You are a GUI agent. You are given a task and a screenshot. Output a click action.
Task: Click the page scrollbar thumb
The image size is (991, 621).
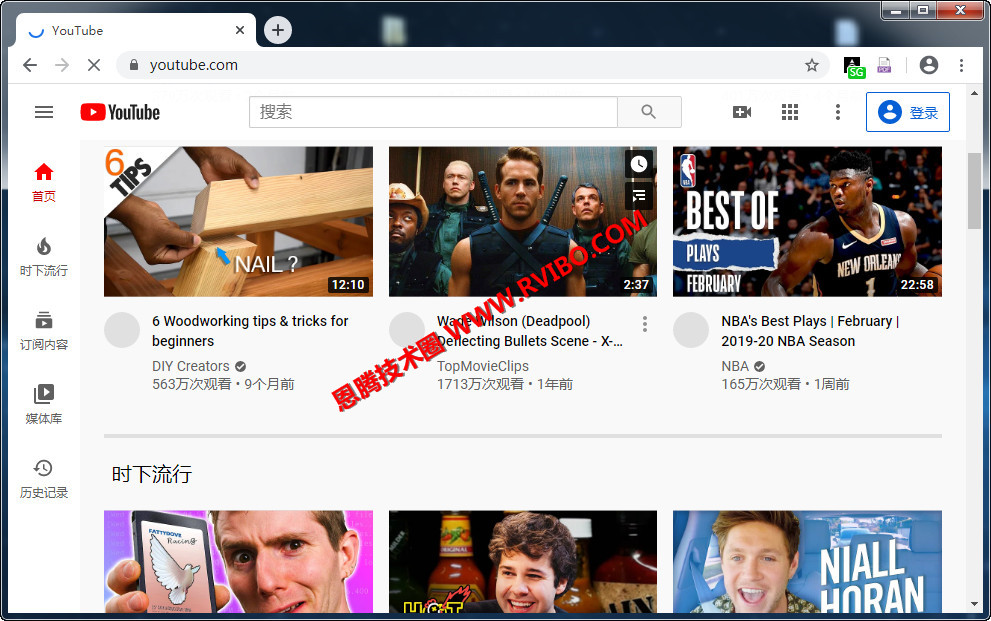click(974, 191)
